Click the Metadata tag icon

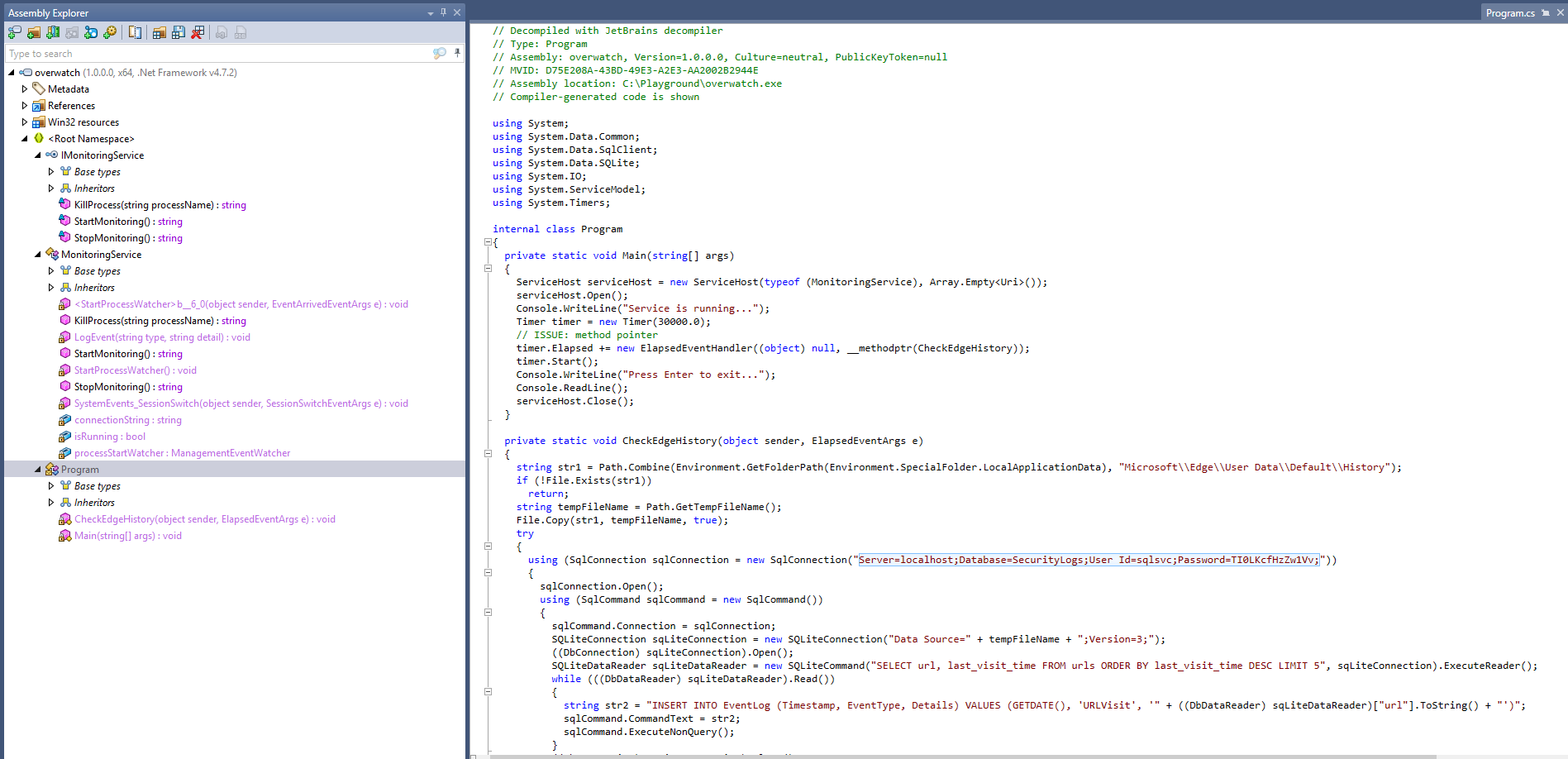39,89
